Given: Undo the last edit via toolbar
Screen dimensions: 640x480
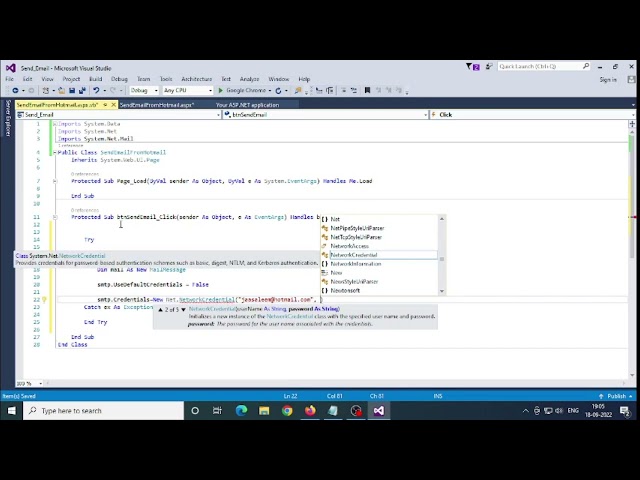Looking at the screenshot, I should point(96,90).
